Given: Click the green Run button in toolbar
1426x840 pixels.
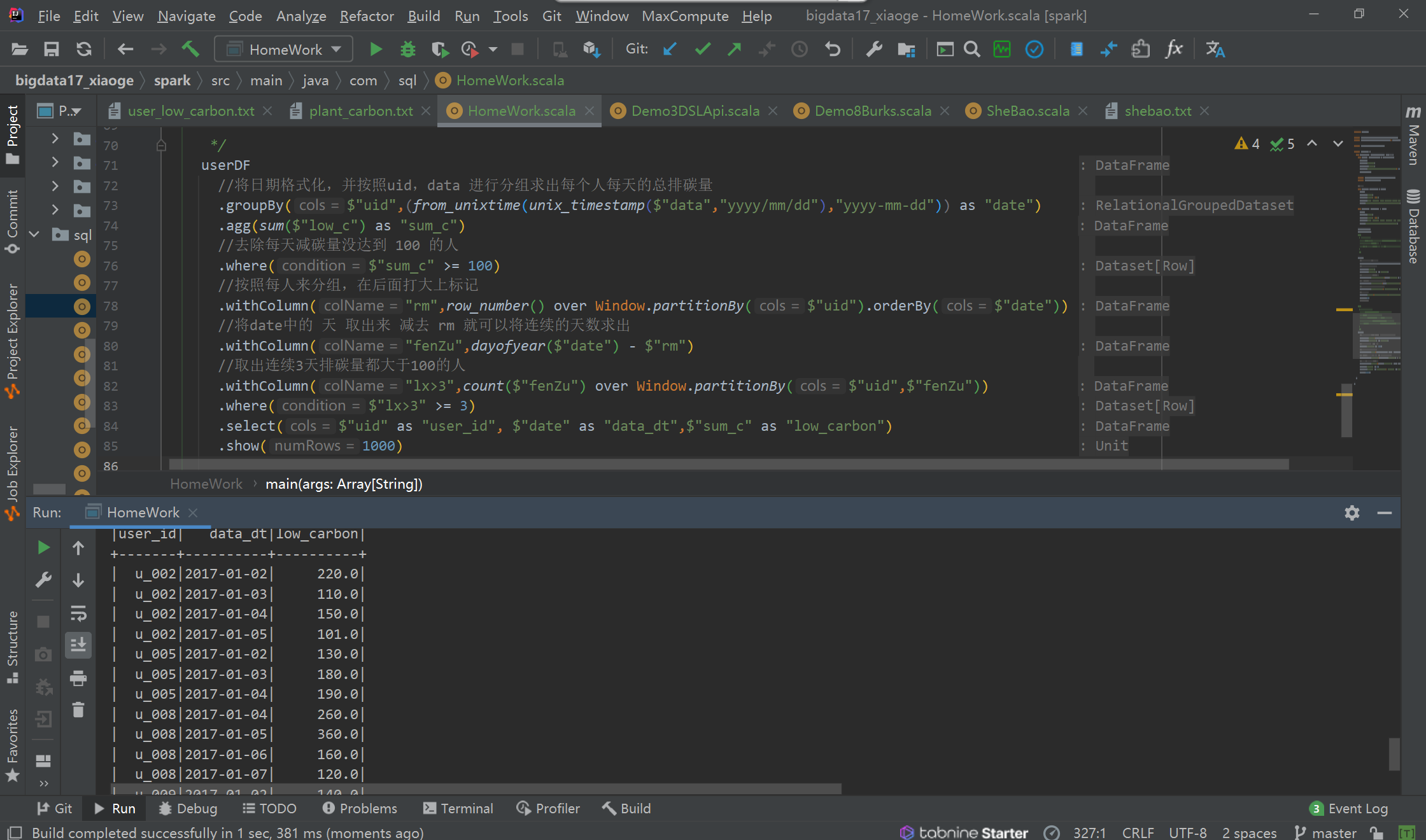Looking at the screenshot, I should point(376,49).
